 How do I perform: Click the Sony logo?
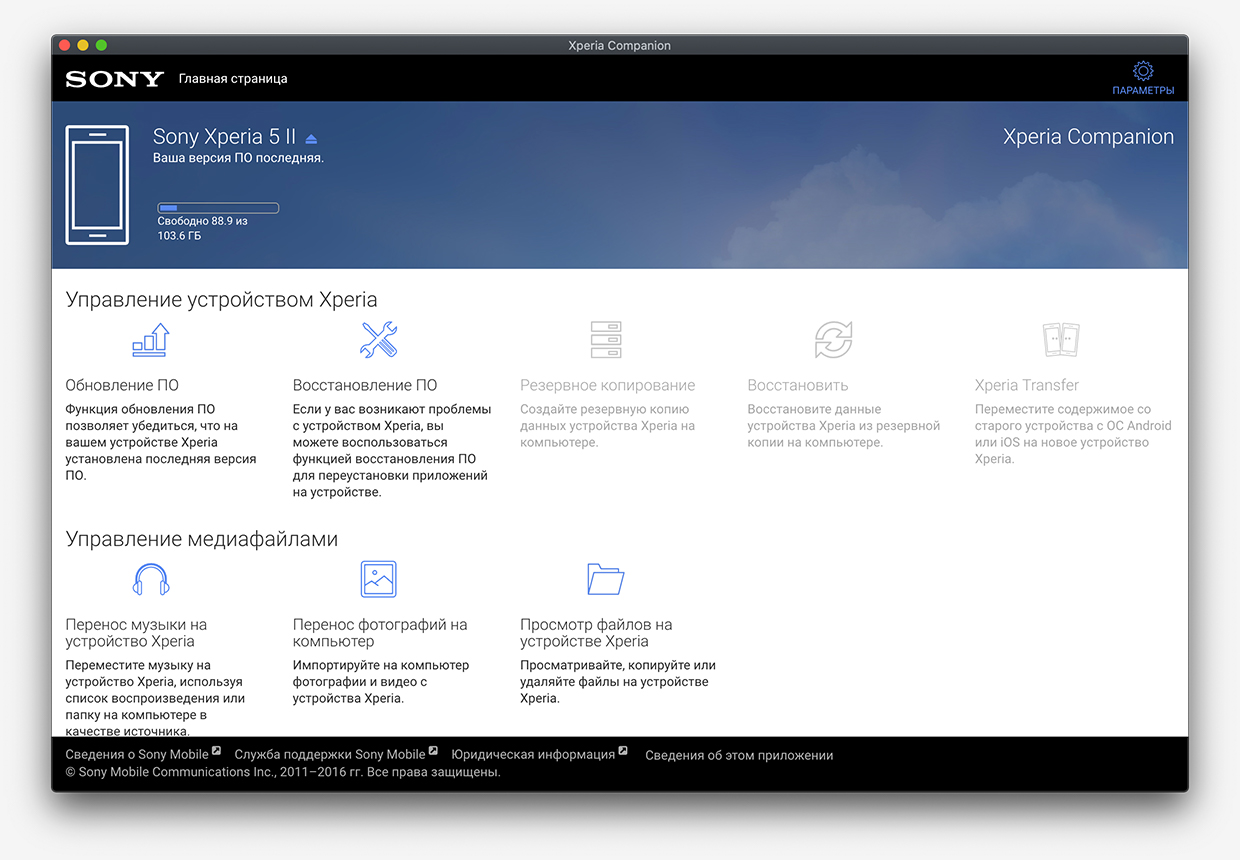click(114, 79)
